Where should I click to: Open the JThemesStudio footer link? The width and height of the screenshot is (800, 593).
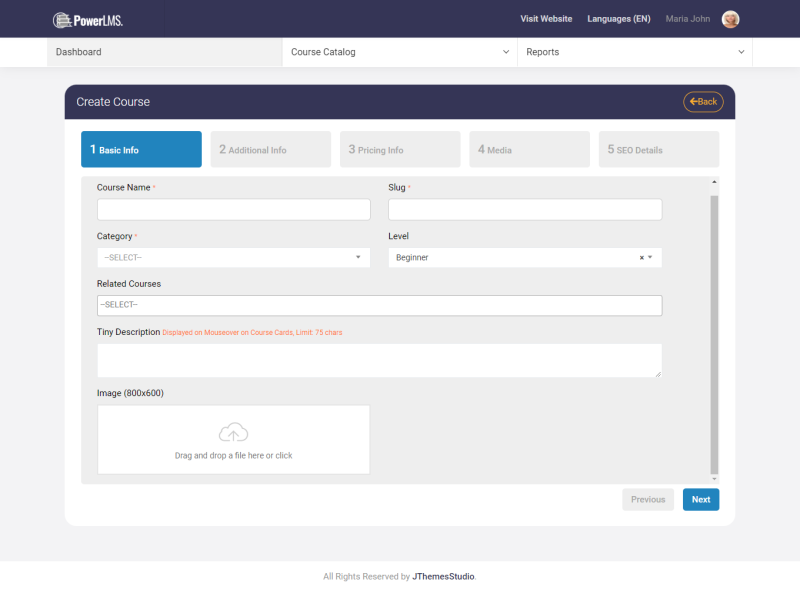coord(443,576)
